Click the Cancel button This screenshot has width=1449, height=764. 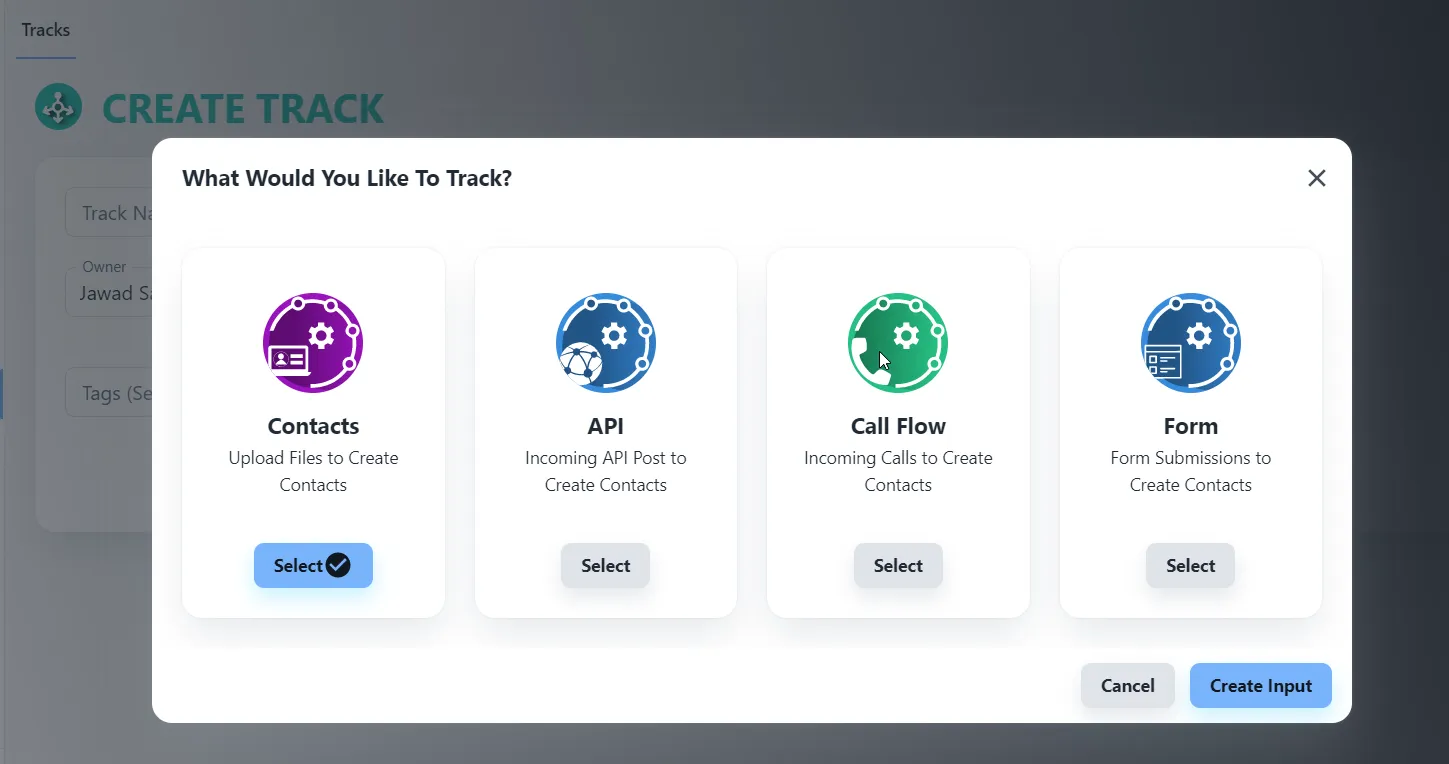[x=1128, y=686]
